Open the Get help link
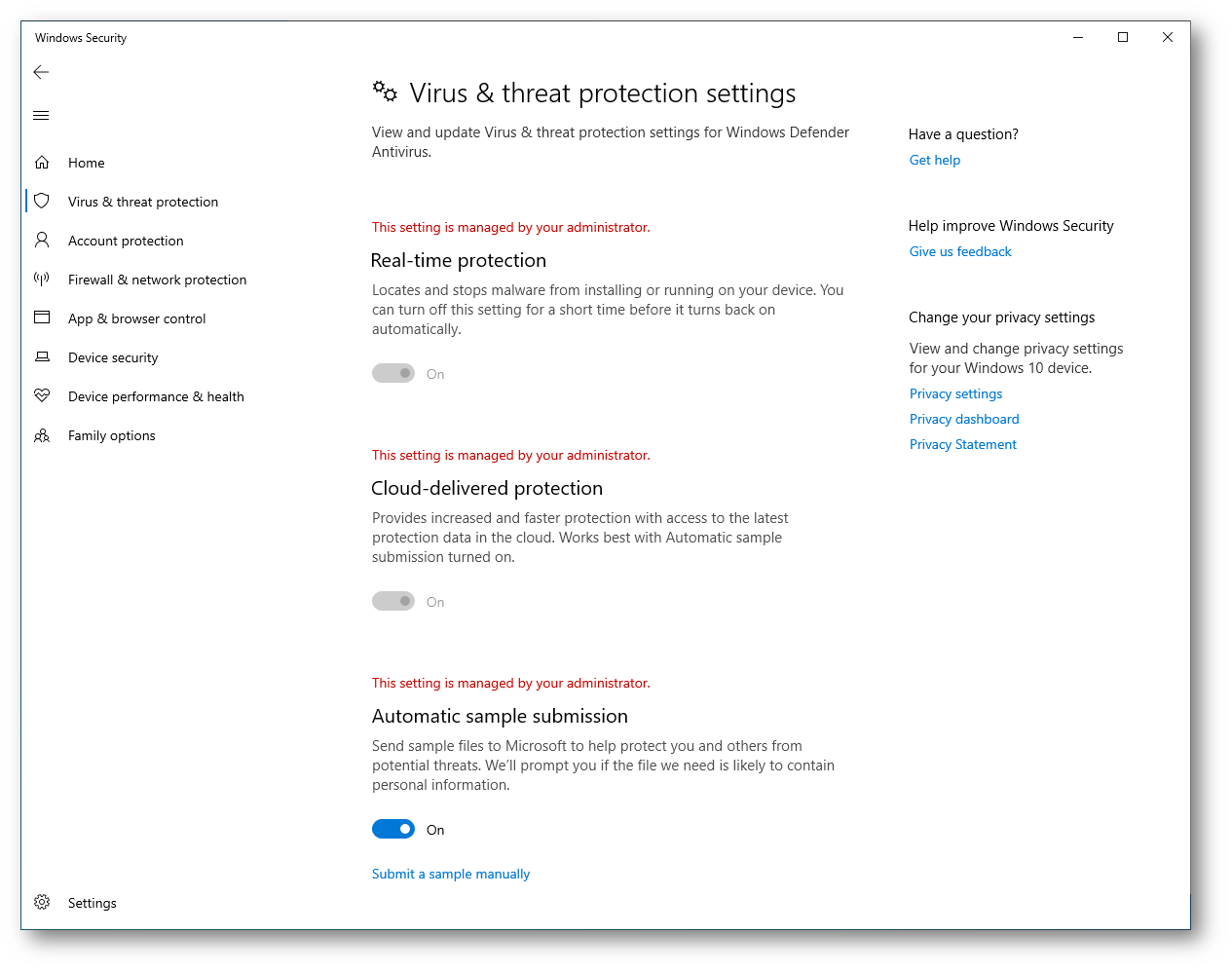 935,160
